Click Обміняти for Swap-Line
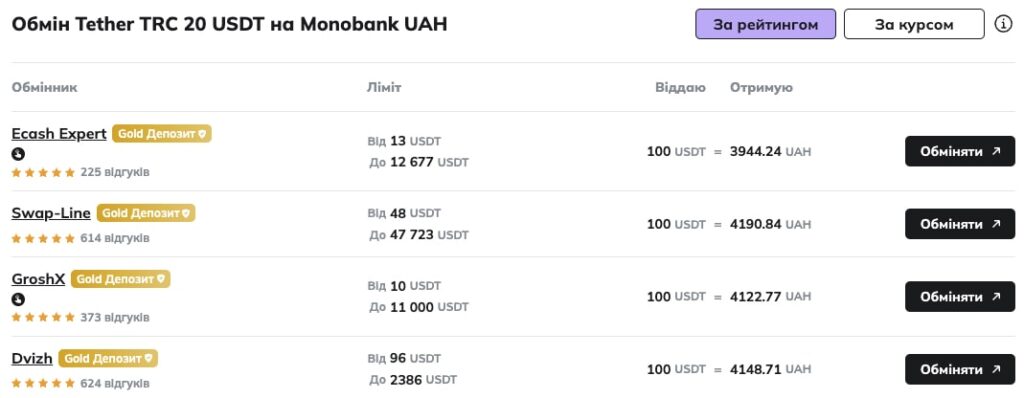This screenshot has height=398, width=1024. click(960, 224)
